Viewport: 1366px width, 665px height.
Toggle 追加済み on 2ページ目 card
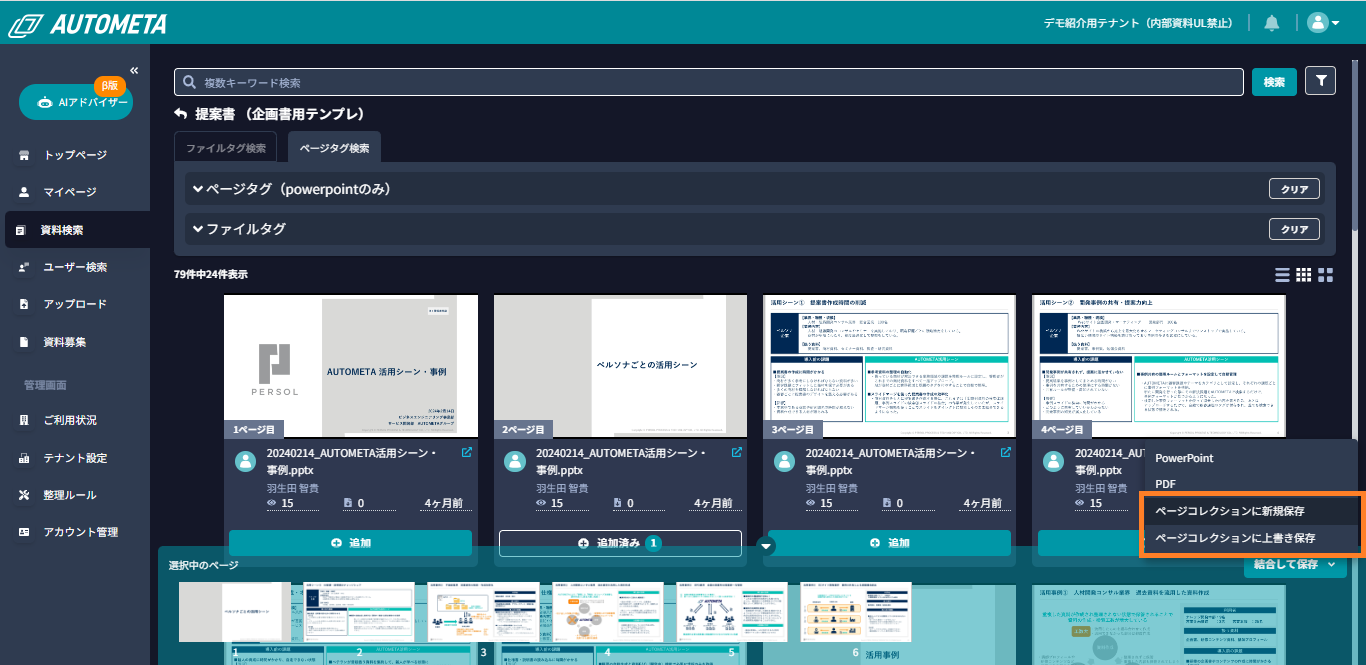pos(620,543)
